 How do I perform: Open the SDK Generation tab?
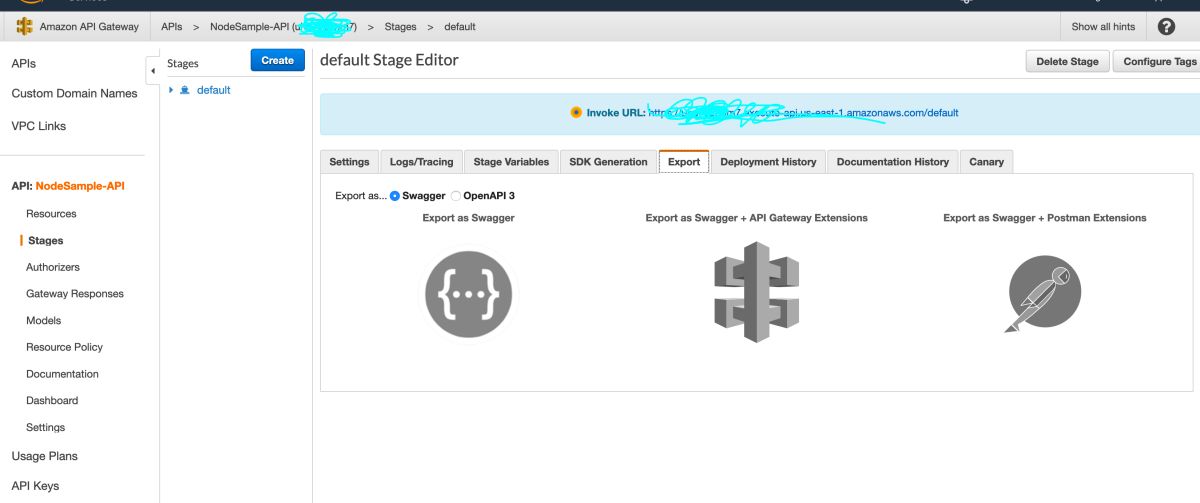click(608, 162)
